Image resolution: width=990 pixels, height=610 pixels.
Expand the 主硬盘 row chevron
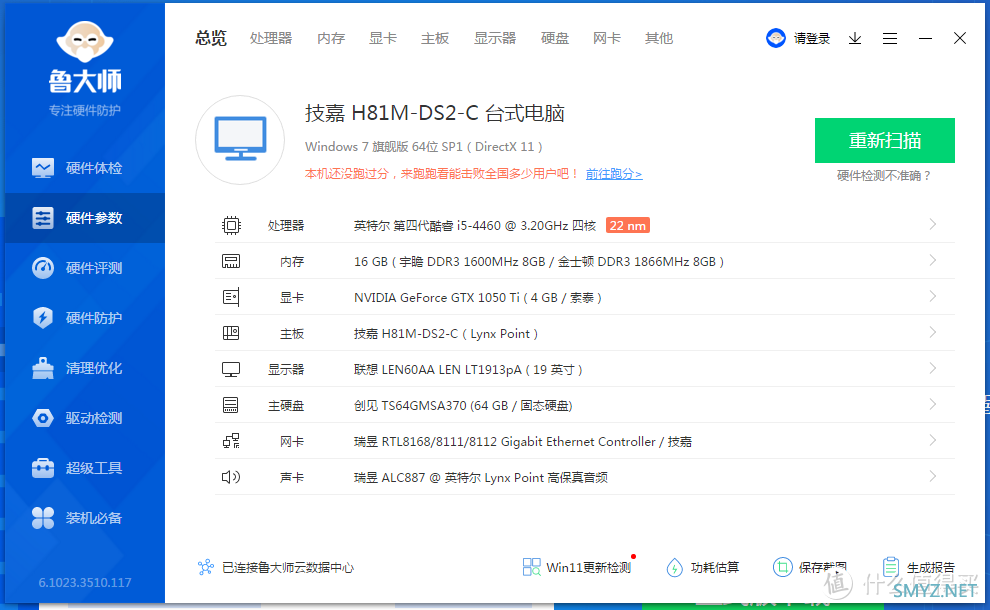(x=933, y=404)
